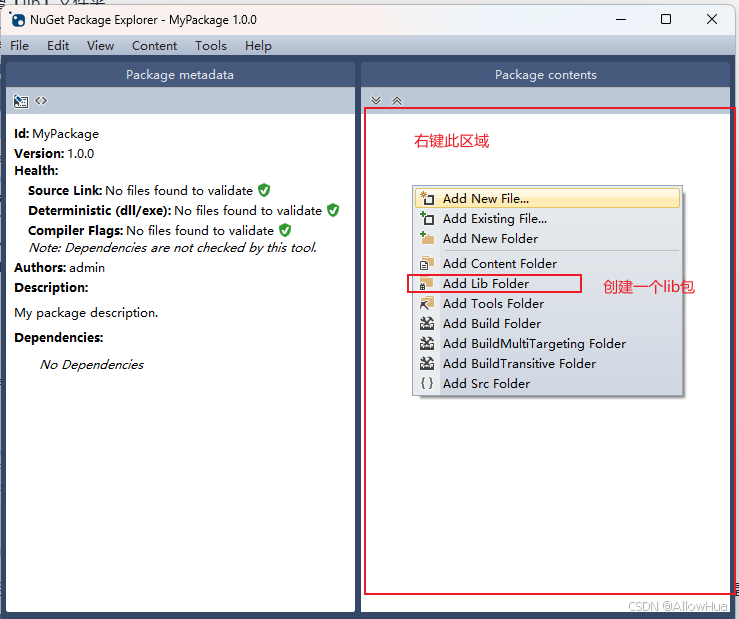Click the Authors value admin

[x=87, y=267]
